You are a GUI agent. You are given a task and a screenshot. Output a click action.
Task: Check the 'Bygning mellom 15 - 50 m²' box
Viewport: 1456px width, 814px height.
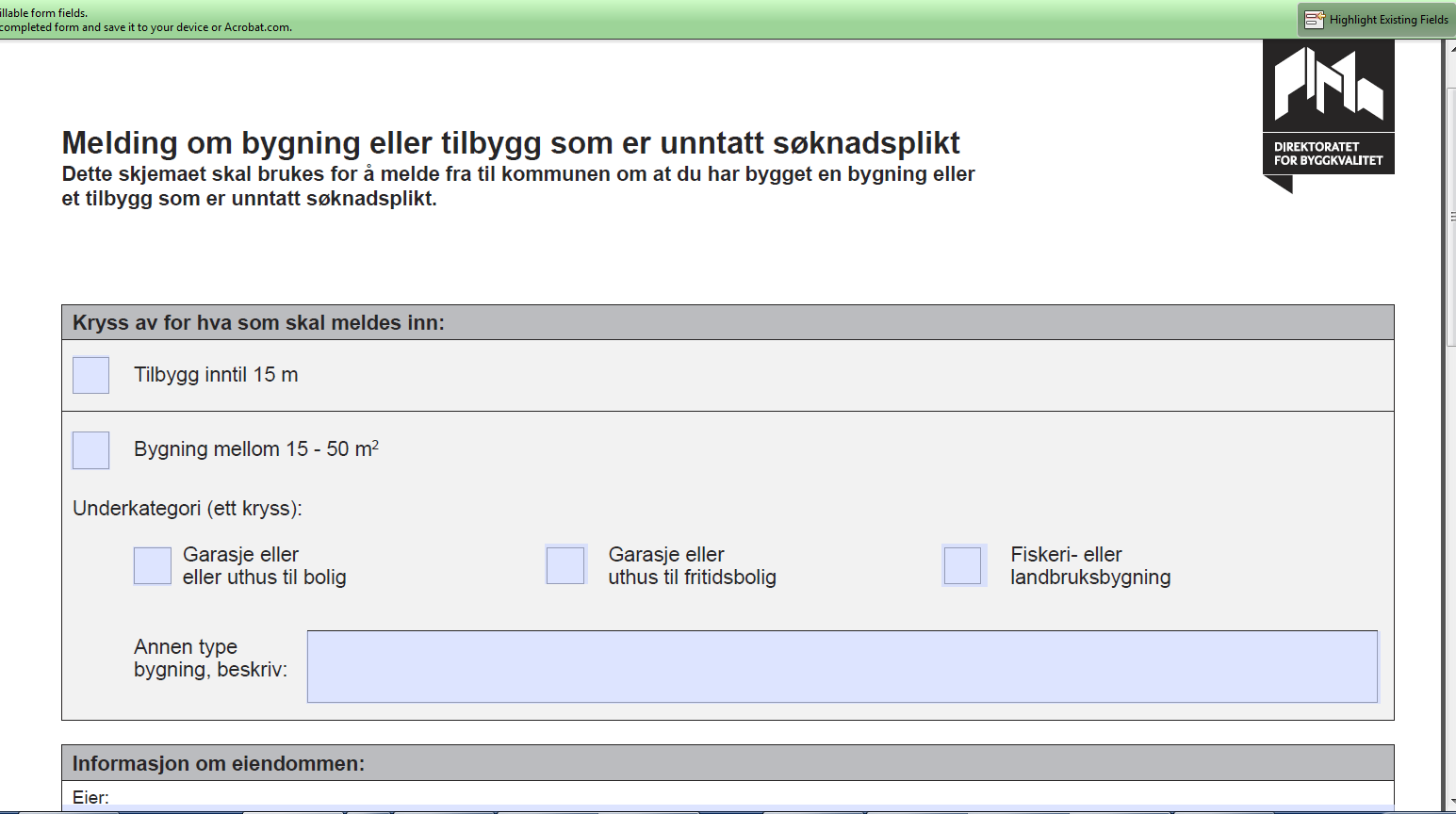[91, 450]
